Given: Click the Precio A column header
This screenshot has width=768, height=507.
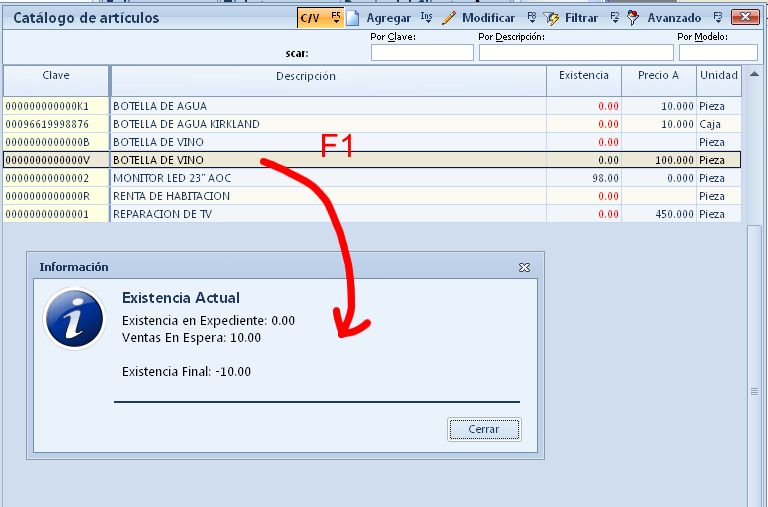Looking at the screenshot, I should (658, 76).
